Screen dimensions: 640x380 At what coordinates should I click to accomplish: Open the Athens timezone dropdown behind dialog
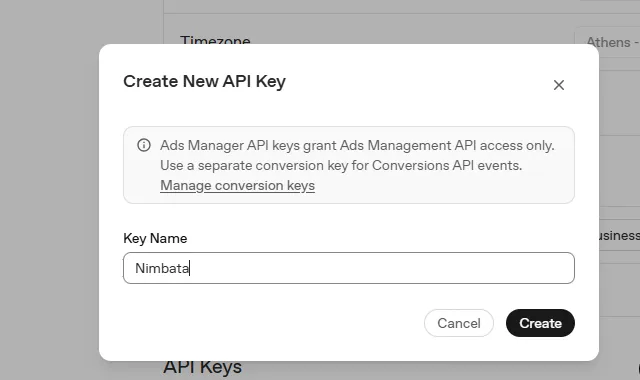point(607,42)
